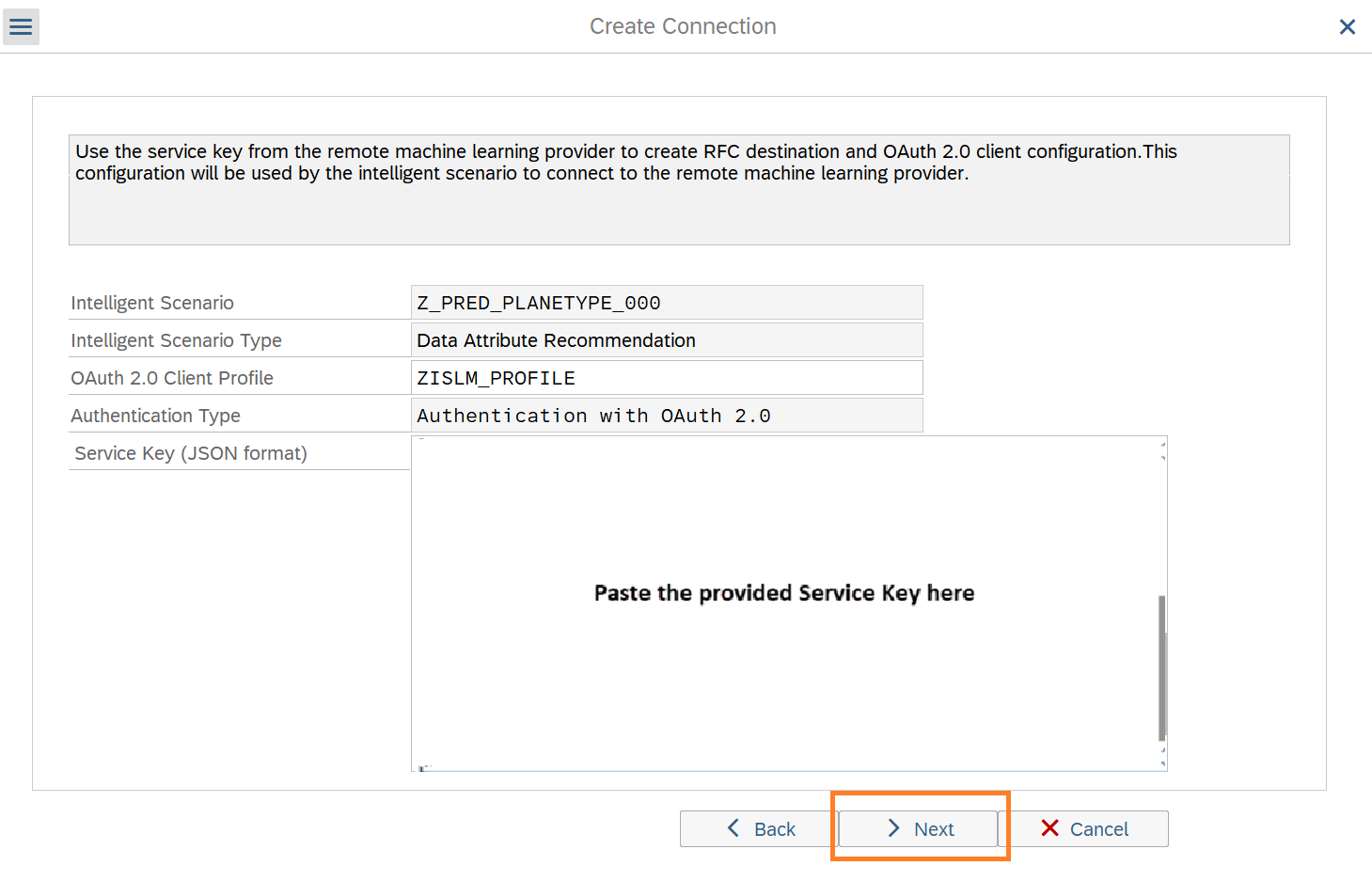Viewport: 1372px width, 881px height.
Task: Click the Authentication Type label
Action: (x=155, y=416)
